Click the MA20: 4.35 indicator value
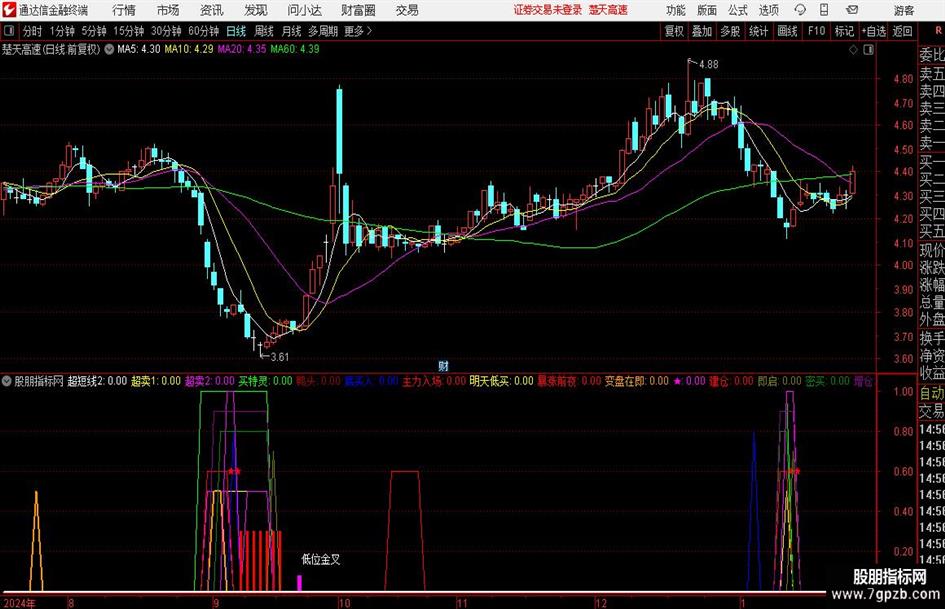The image size is (945, 609). tap(242, 49)
